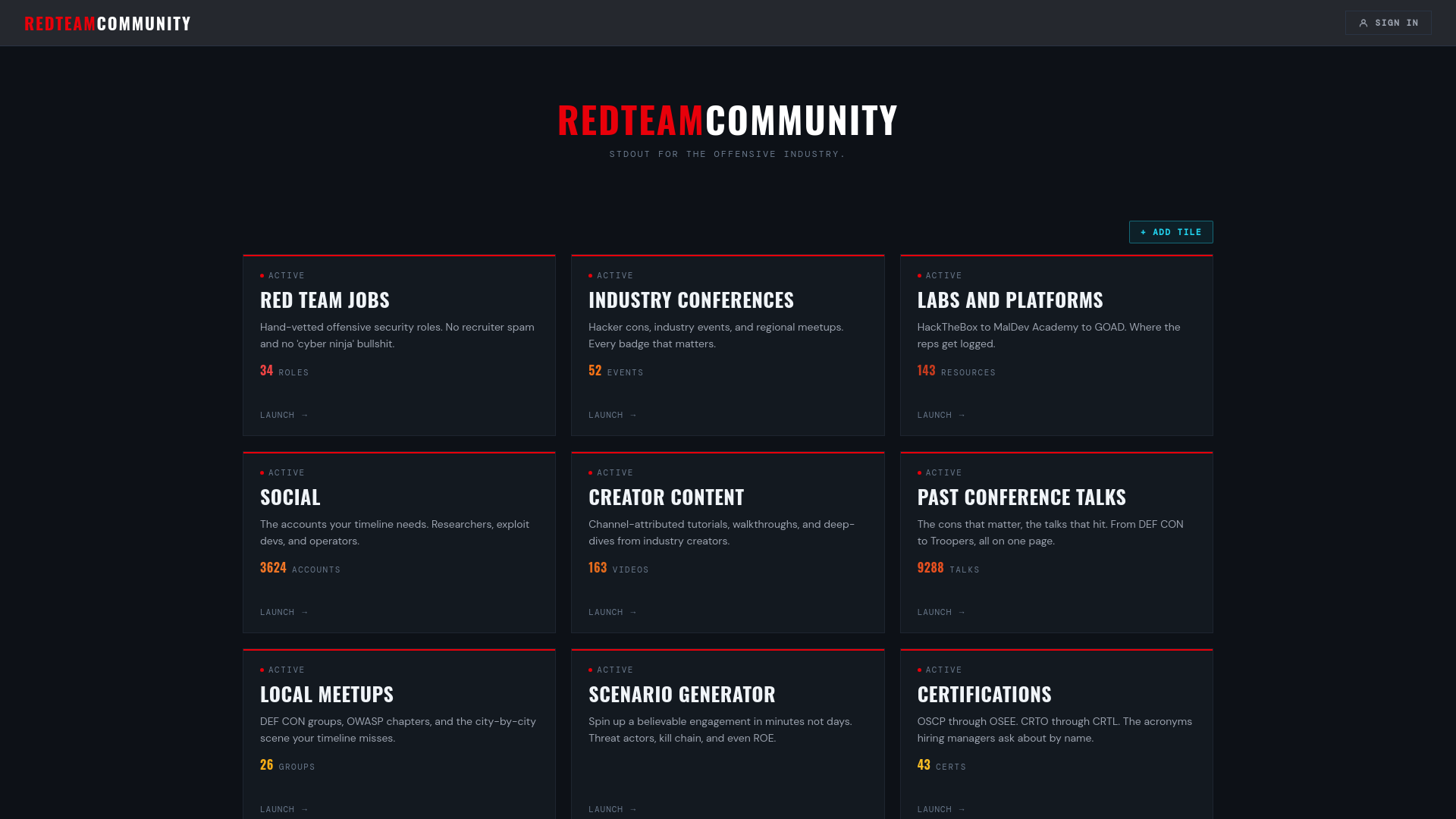
Task: Click Active status on Industry Conferences
Action: (x=610, y=276)
